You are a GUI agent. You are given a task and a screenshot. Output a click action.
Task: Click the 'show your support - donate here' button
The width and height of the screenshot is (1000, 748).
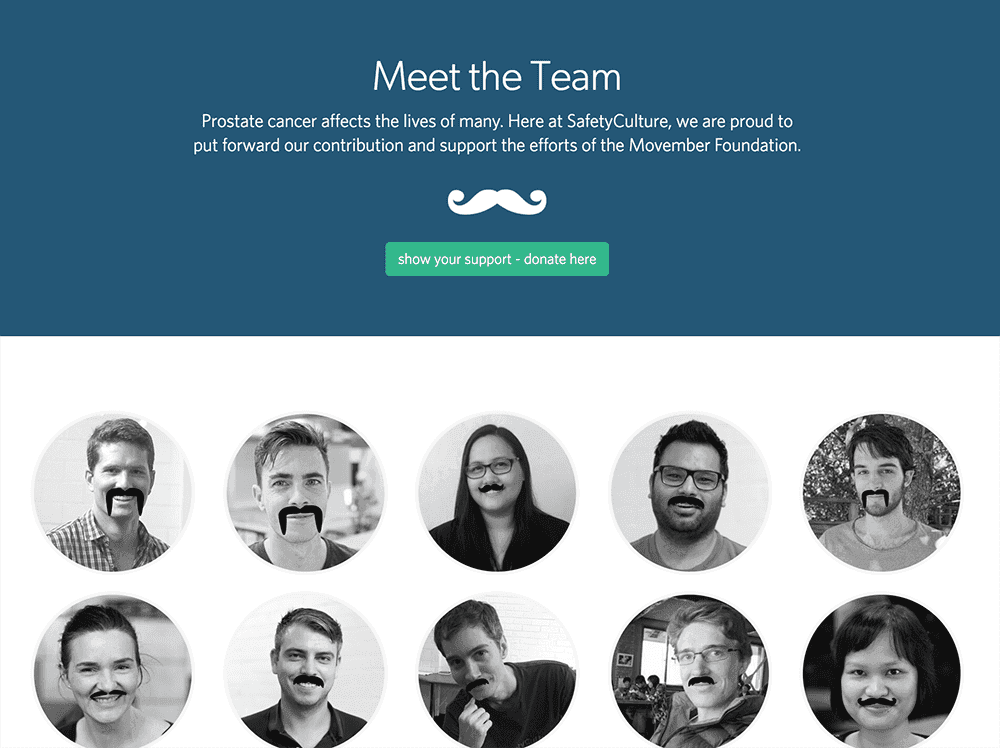[497, 259]
